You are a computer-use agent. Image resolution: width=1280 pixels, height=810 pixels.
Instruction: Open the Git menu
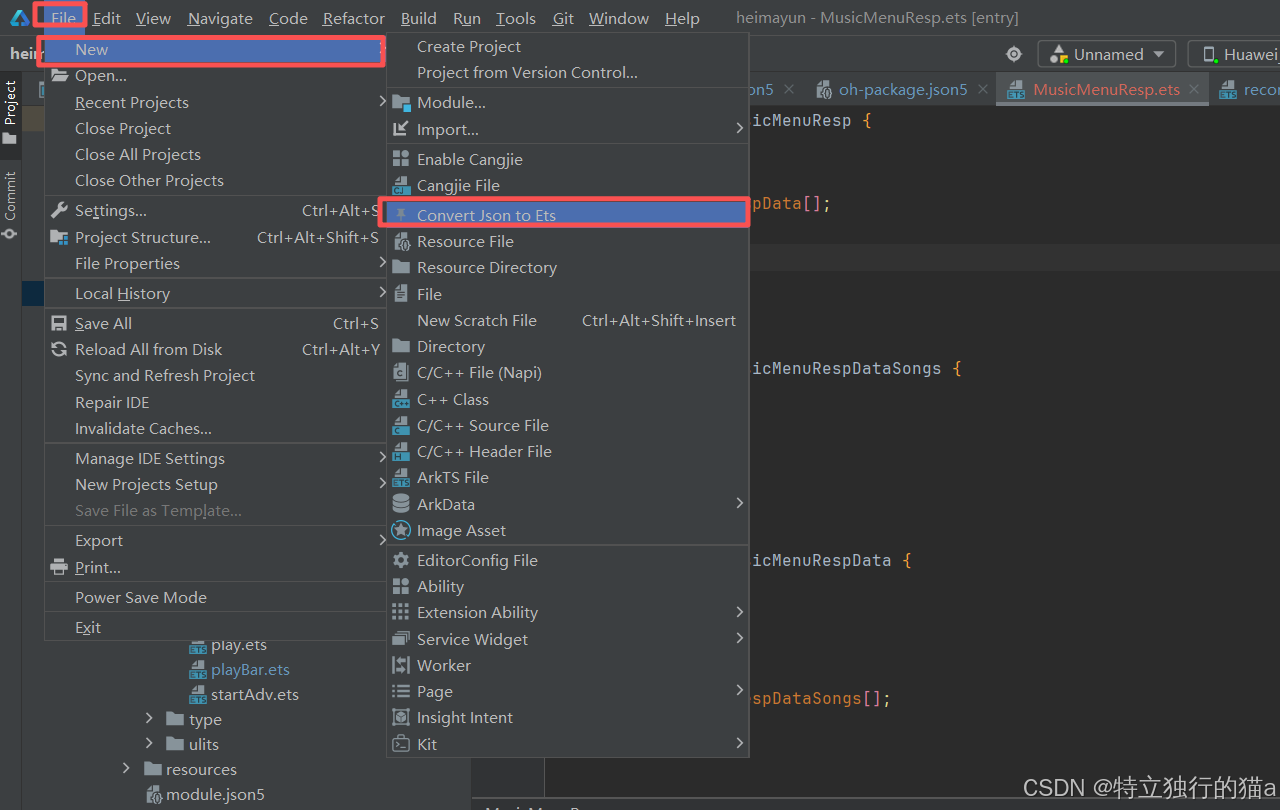(x=563, y=18)
